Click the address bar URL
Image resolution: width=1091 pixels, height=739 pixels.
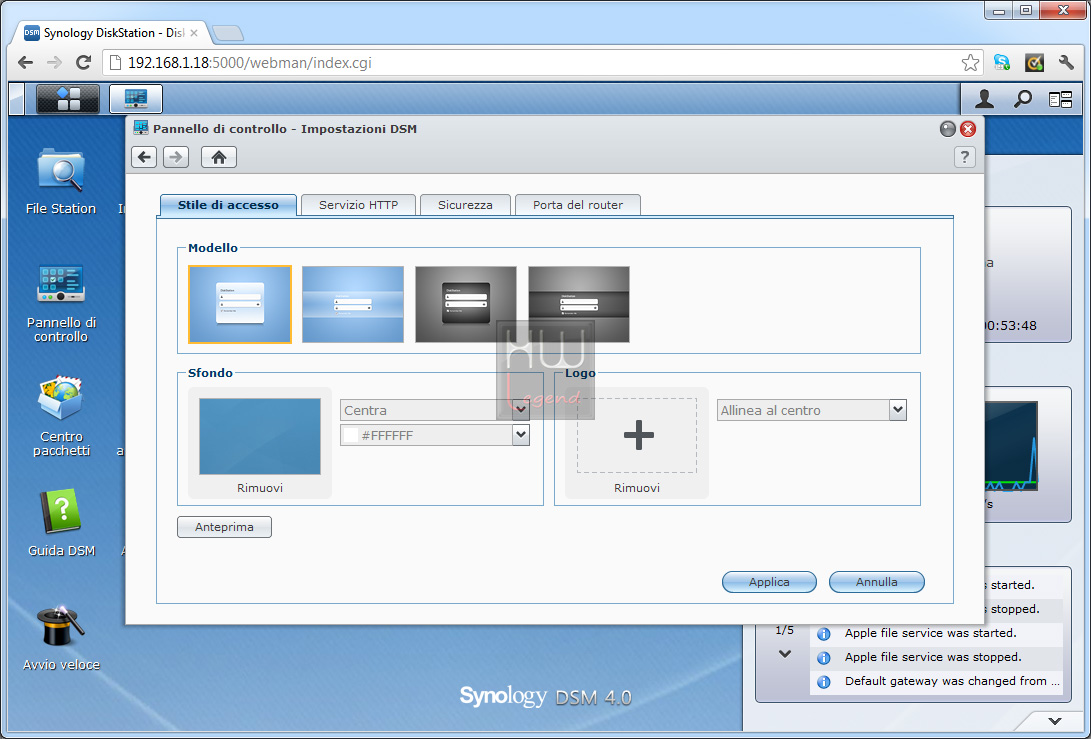[x=250, y=63]
